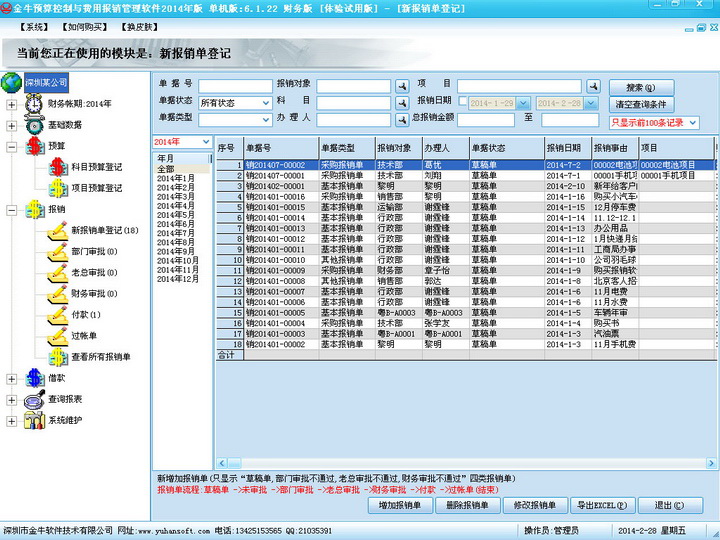This screenshot has height=540, width=720.
Task: Click the 单据号 input field
Action: [235, 86]
